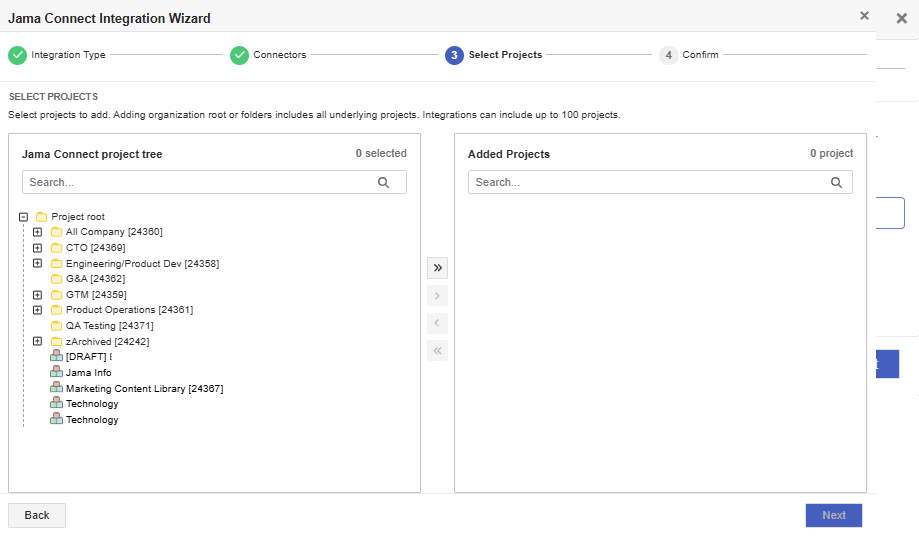
Task: Collapse the Project root node
Action: point(23,217)
